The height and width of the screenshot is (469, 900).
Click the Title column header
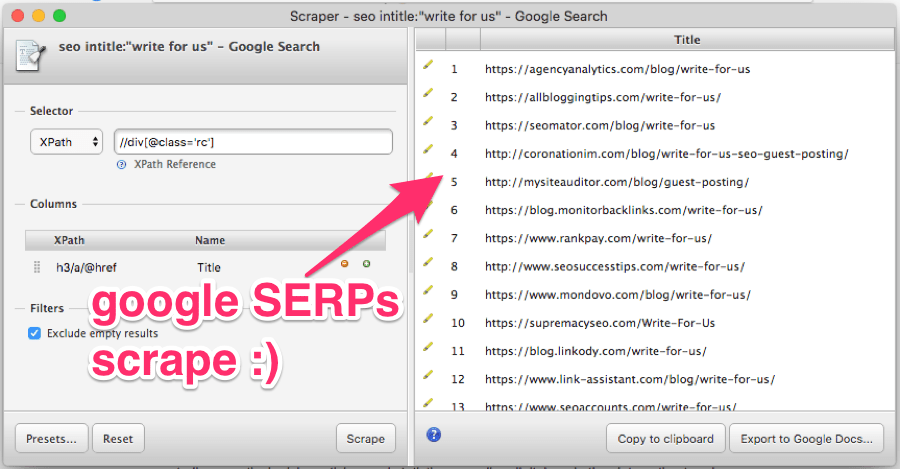tap(687, 40)
